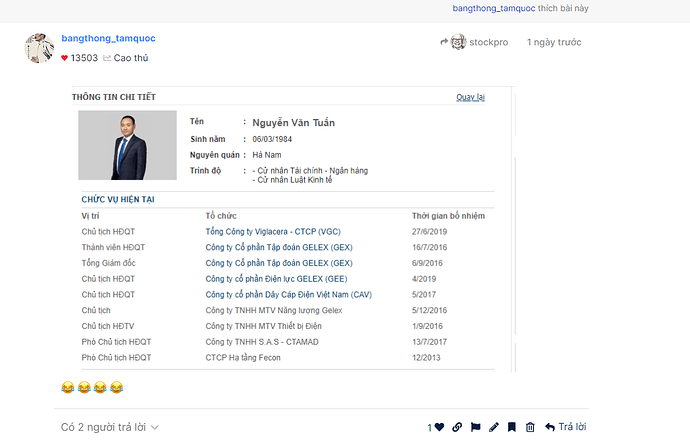Image resolution: width=690 pixels, height=440 pixels.
Task: Delete the post with the trash icon
Action: tap(530, 427)
